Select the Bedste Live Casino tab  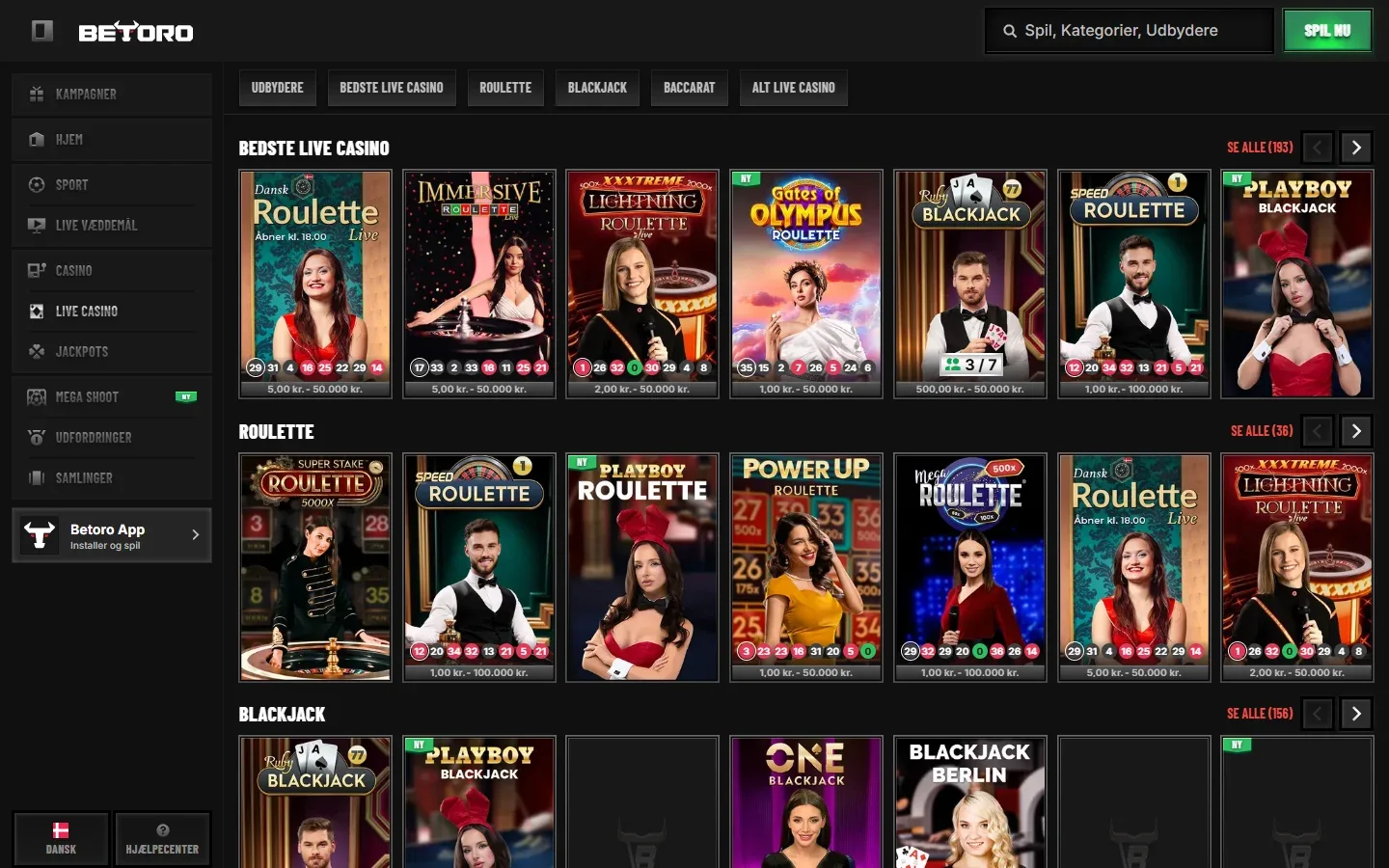[392, 88]
